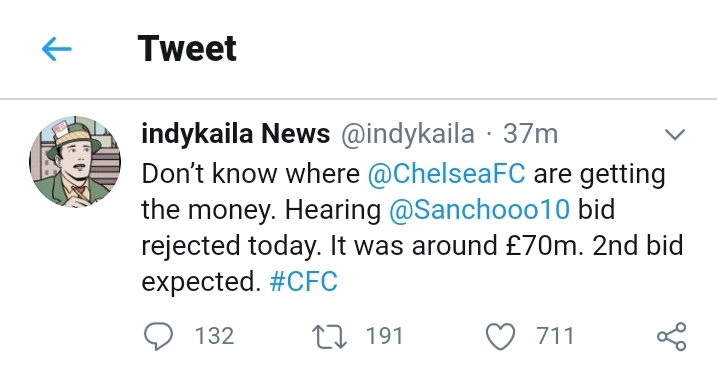This screenshot has height=372, width=717.
Task: Expand the tweet options chevron
Action: pos(674,134)
